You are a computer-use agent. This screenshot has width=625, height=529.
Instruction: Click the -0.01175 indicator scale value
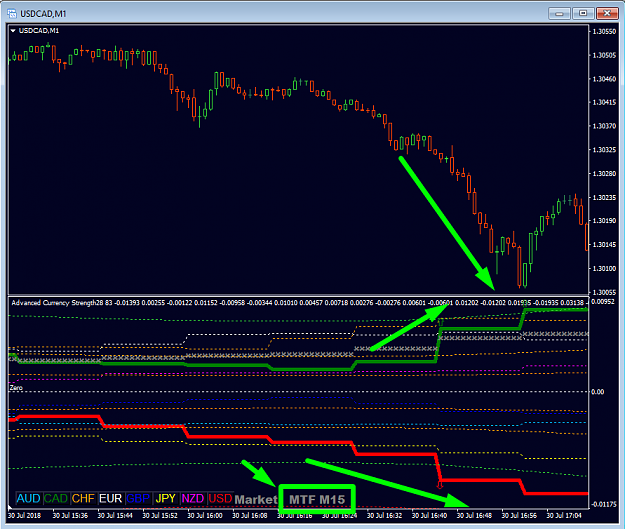(603, 504)
